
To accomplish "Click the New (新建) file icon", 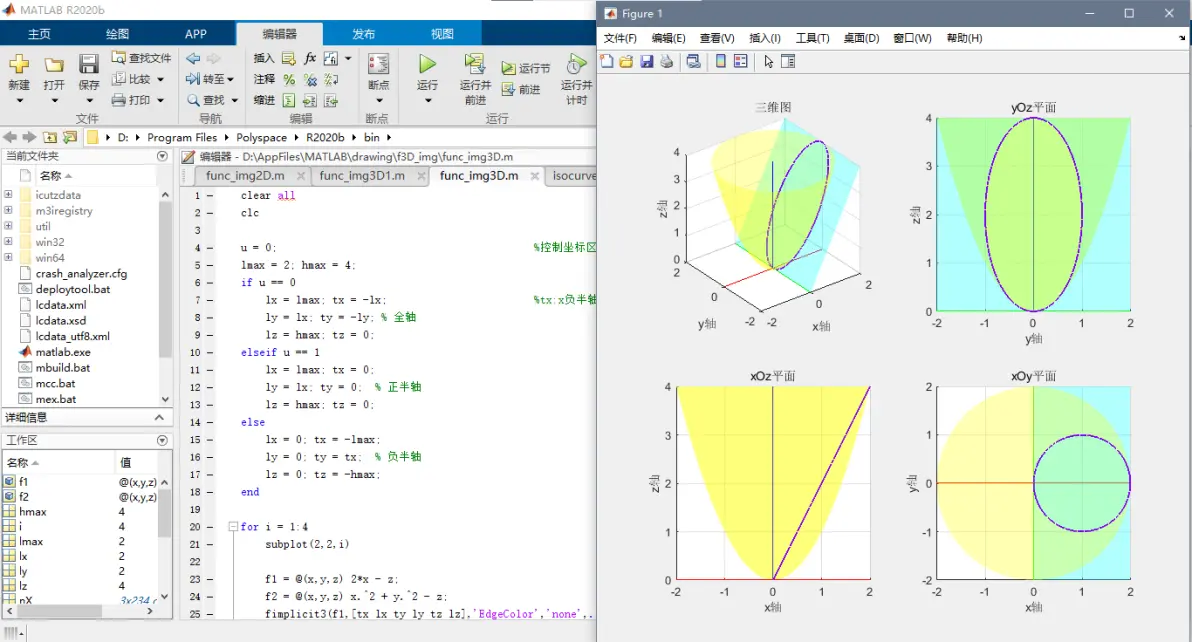I will [19, 65].
